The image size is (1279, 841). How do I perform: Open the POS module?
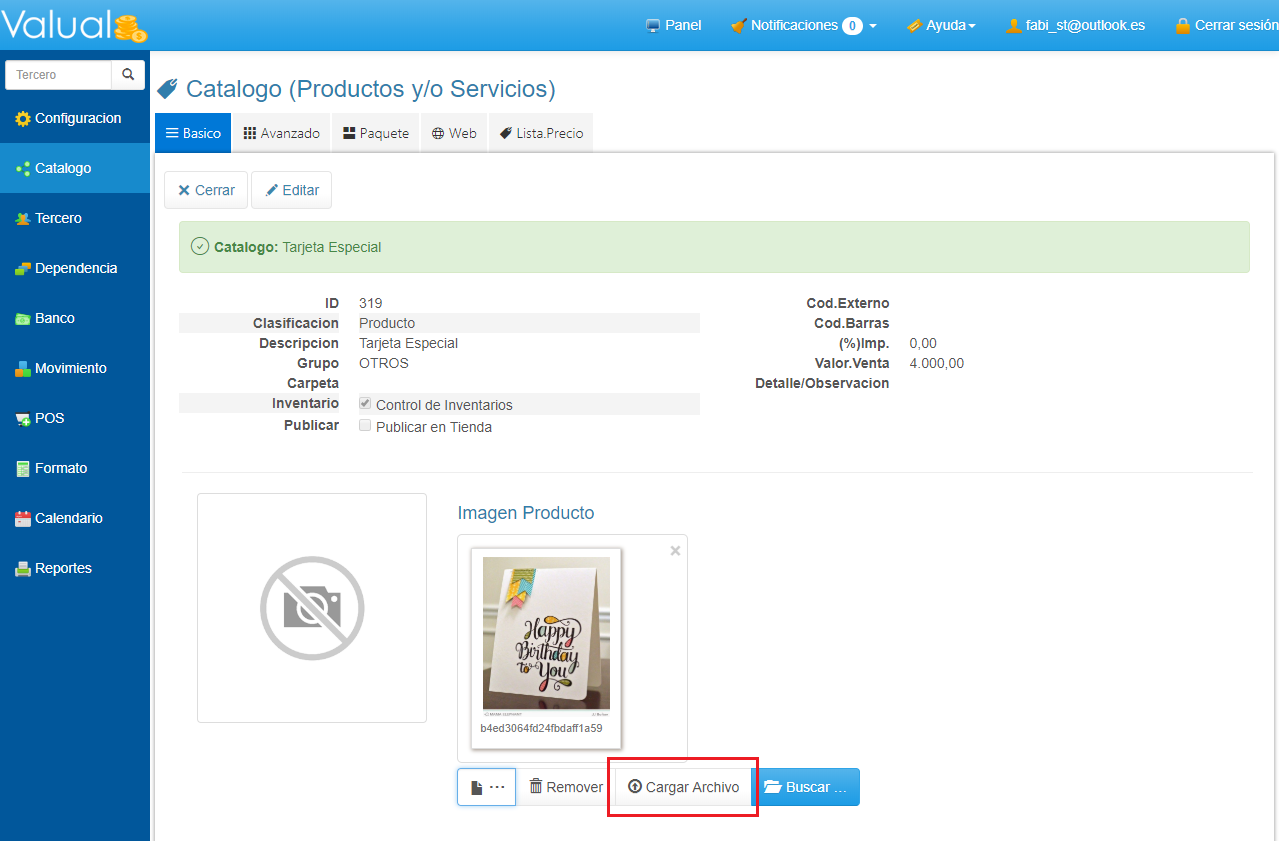[48, 418]
